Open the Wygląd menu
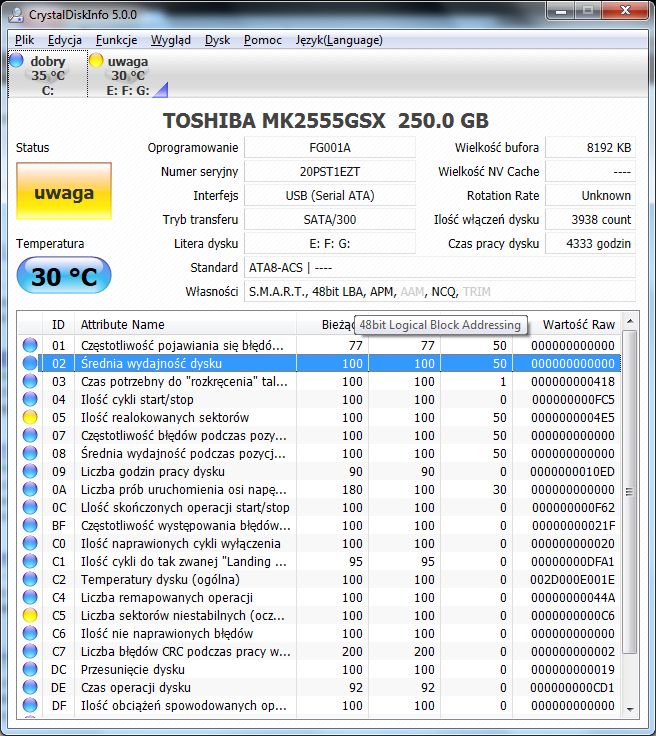This screenshot has width=656, height=736. point(170,40)
